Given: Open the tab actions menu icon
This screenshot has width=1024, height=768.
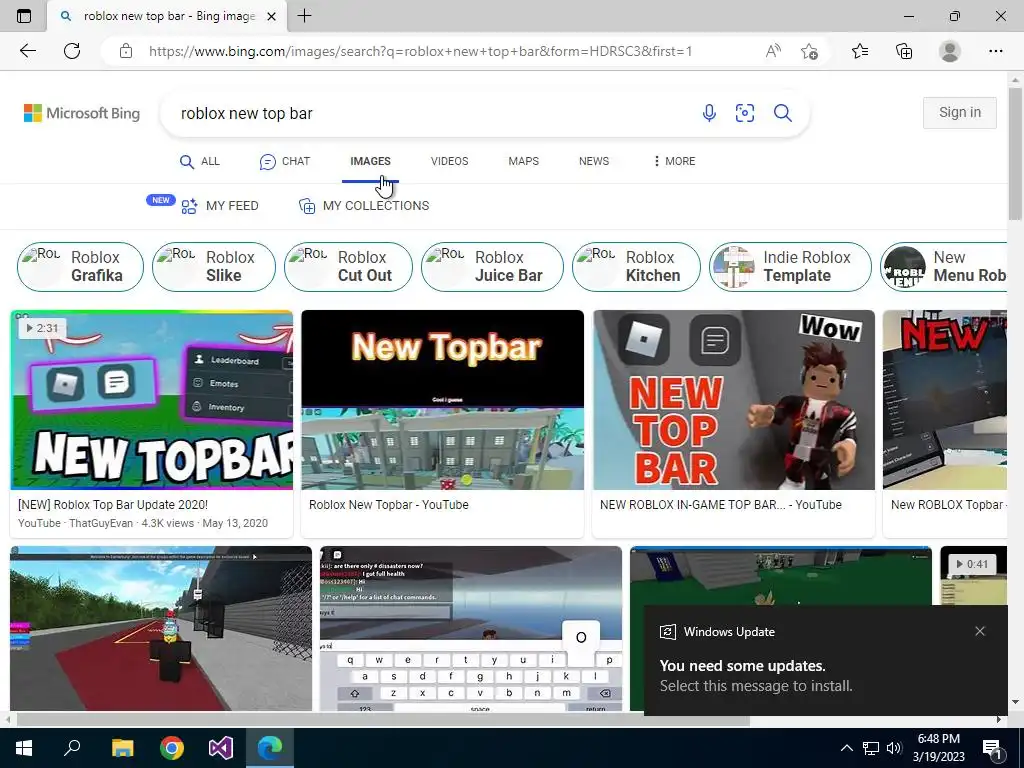Looking at the screenshot, I should [24, 16].
